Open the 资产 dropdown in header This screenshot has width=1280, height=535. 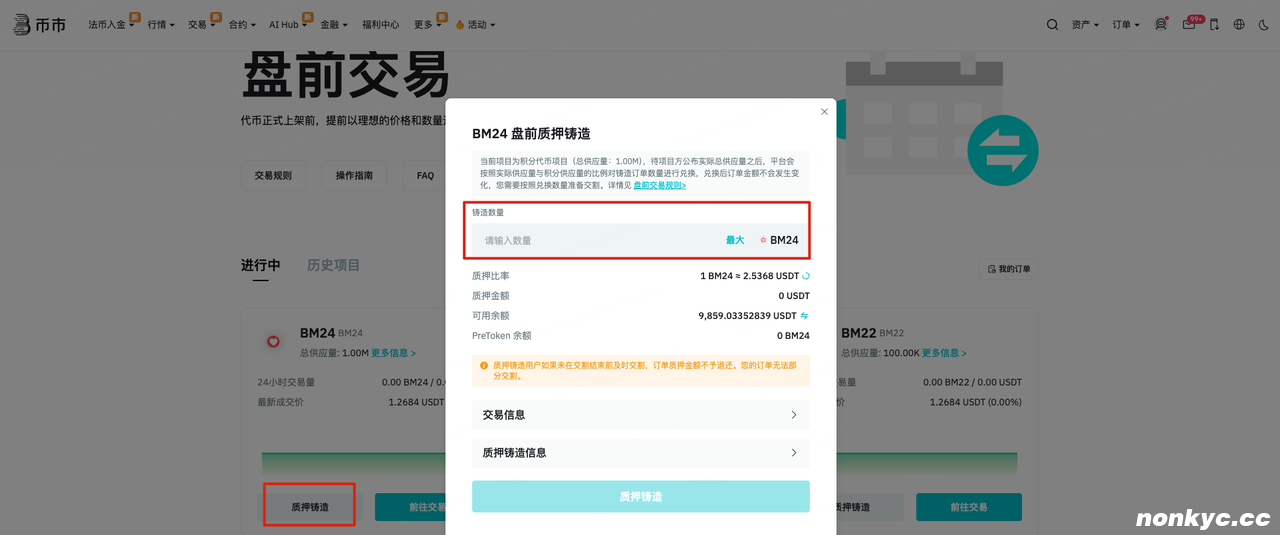point(1084,24)
